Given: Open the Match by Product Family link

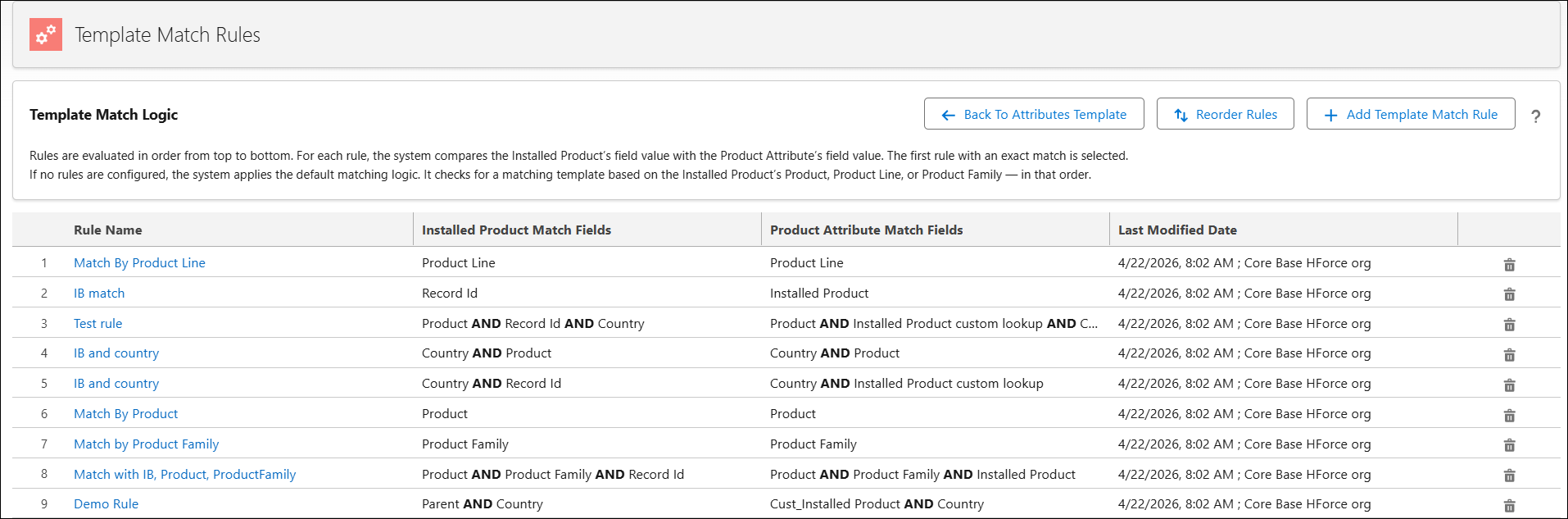Looking at the screenshot, I should point(146,444).
